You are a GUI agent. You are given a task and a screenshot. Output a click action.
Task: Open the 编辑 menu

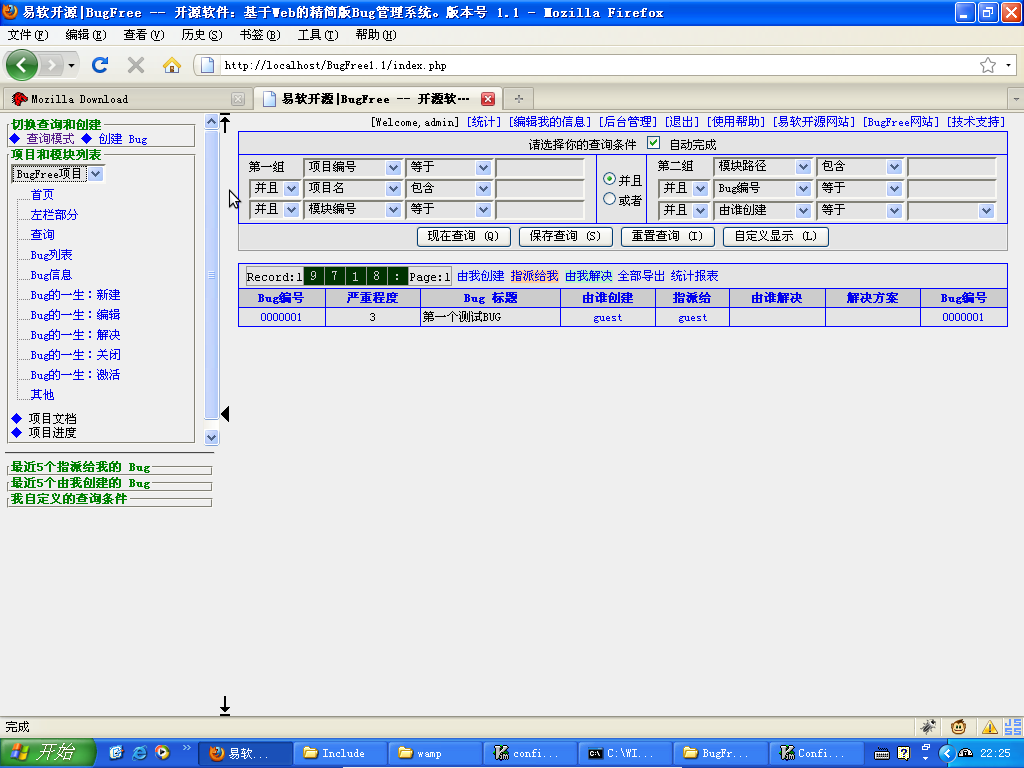(x=86, y=35)
